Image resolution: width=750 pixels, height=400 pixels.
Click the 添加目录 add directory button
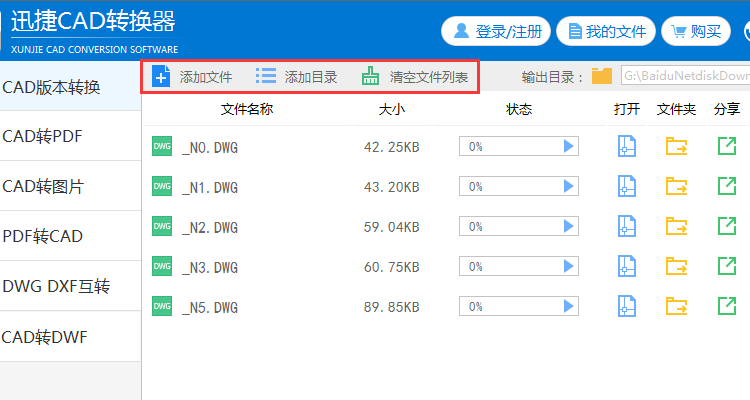(297, 77)
